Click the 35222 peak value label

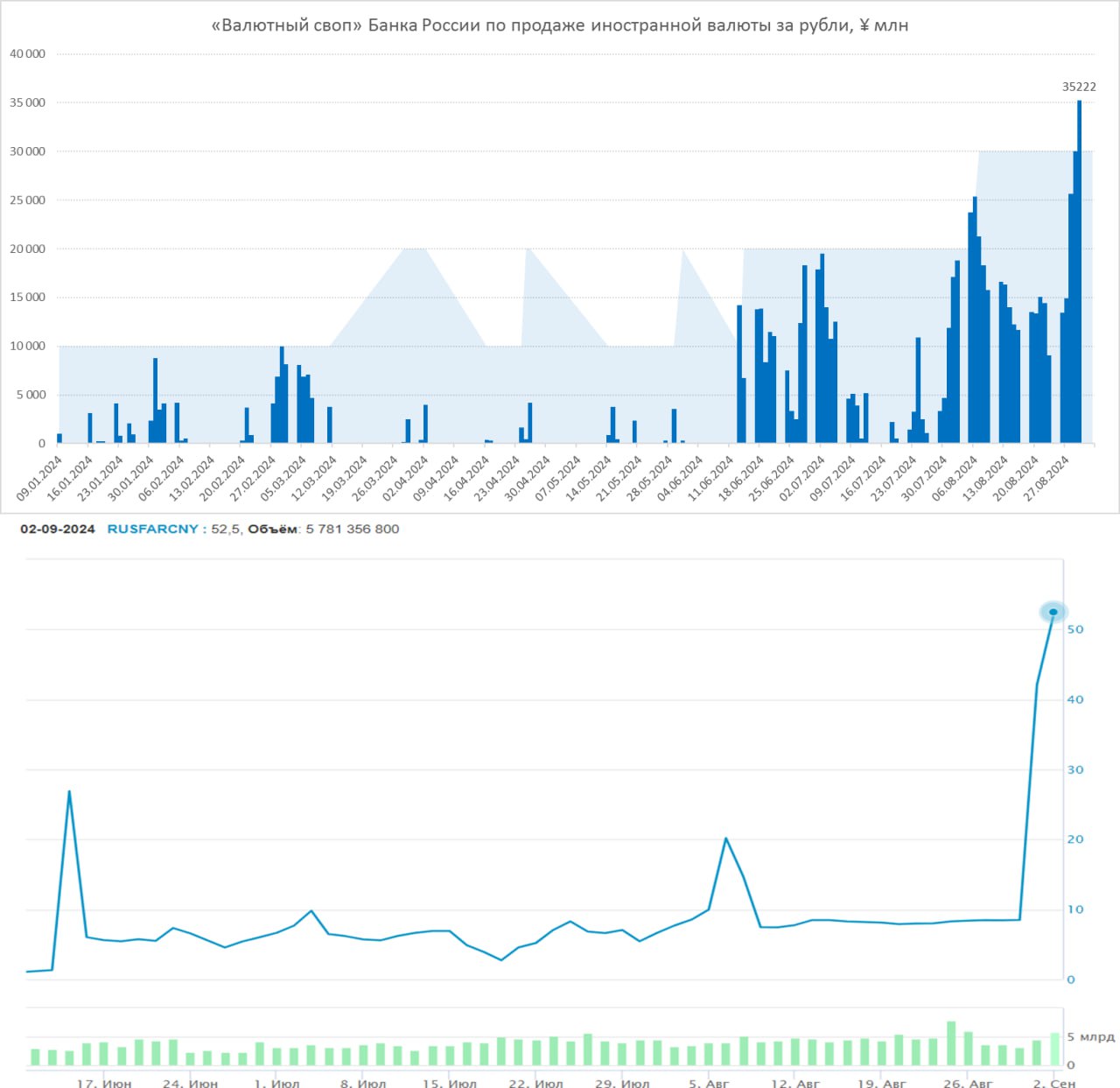pyautogui.click(x=1078, y=87)
